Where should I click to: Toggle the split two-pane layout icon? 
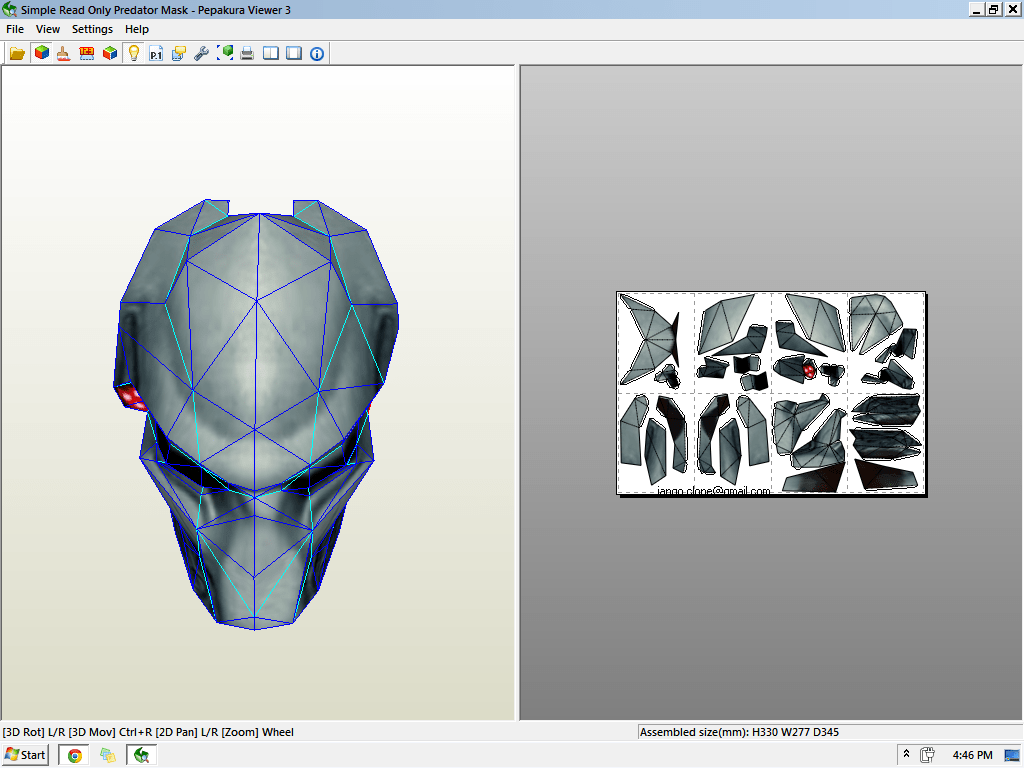(x=271, y=53)
